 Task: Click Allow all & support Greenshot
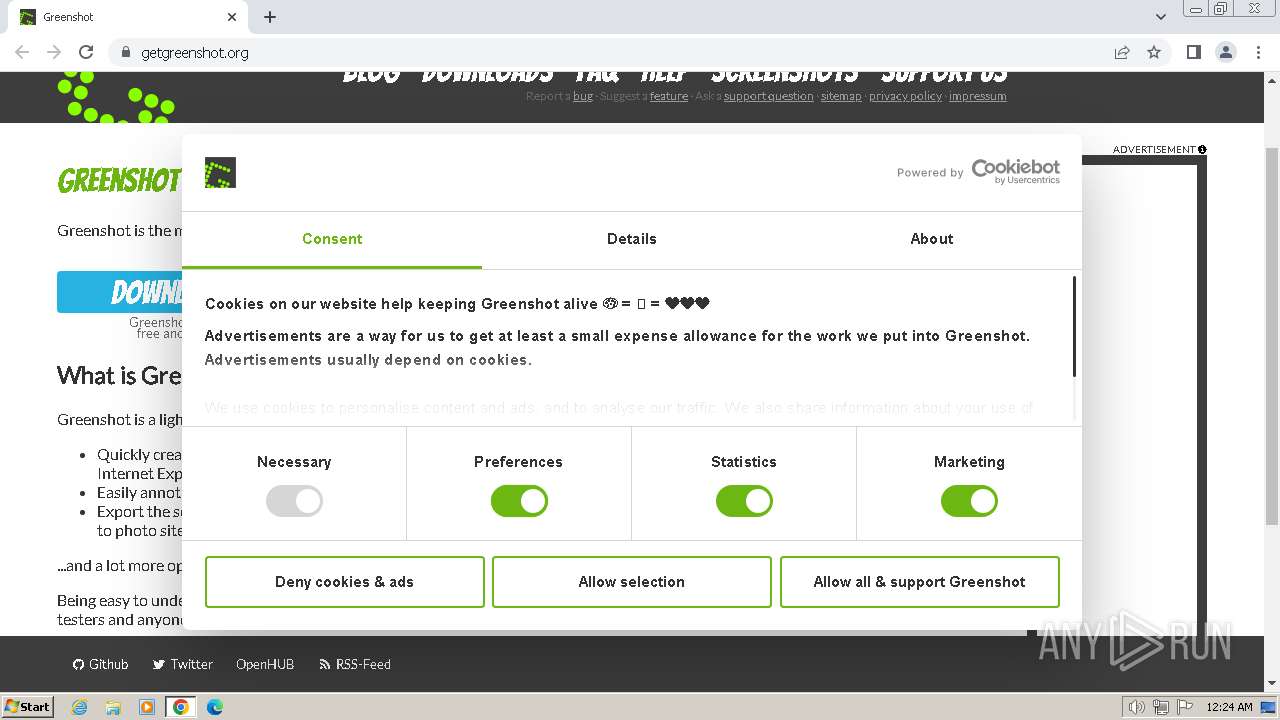point(919,582)
